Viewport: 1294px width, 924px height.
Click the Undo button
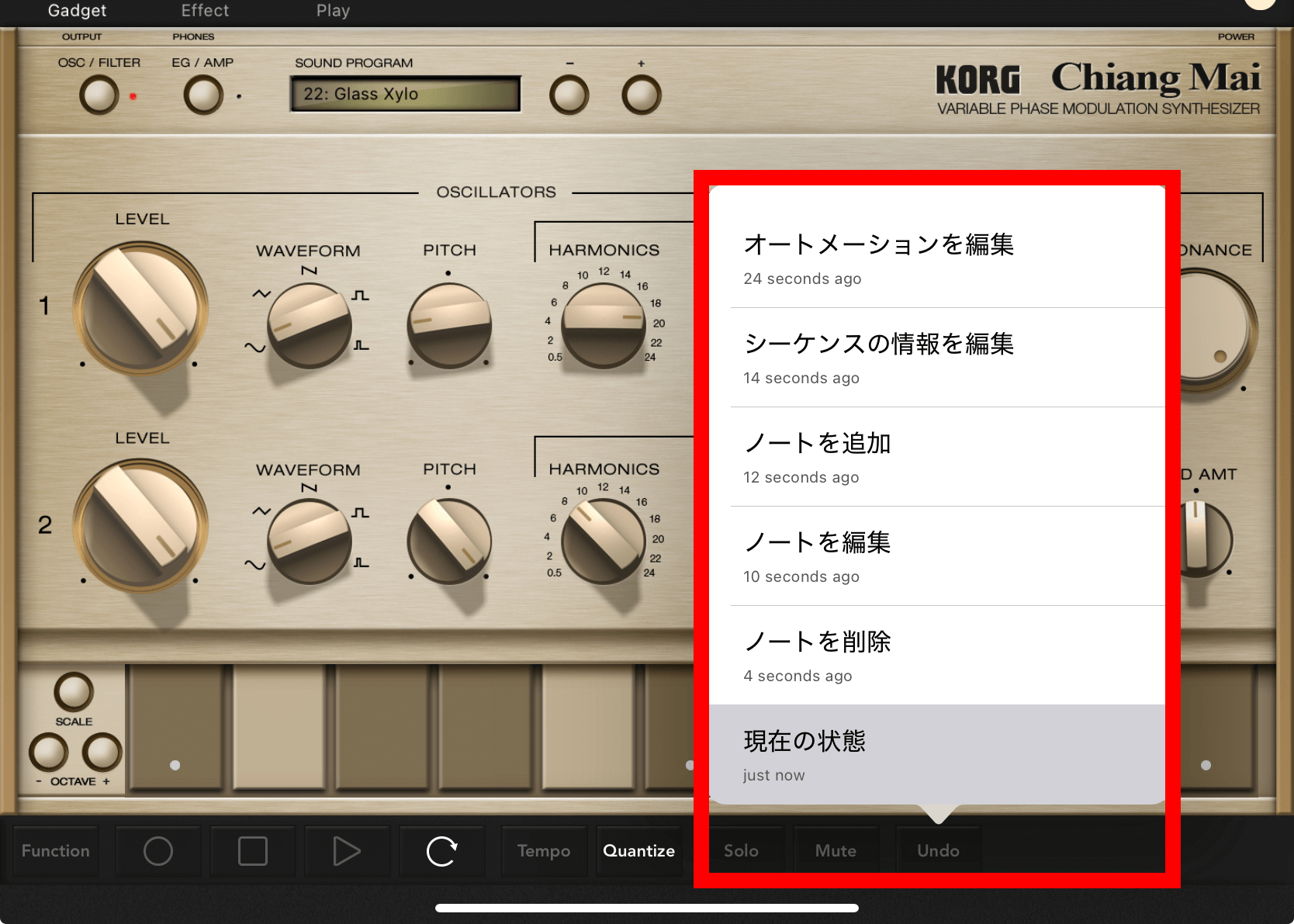coord(939,851)
